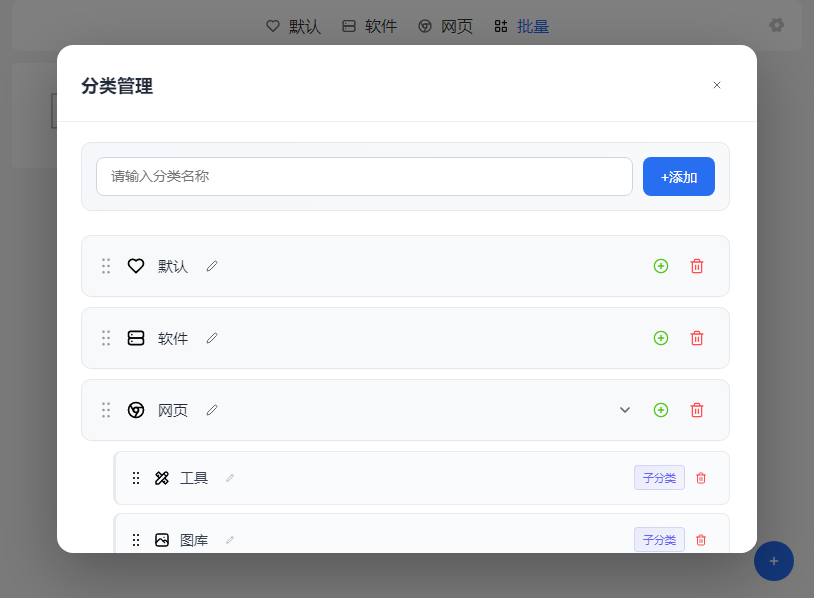Click the pencil edit icon next to 网页
Image resolution: width=814 pixels, height=598 pixels.
[212, 410]
